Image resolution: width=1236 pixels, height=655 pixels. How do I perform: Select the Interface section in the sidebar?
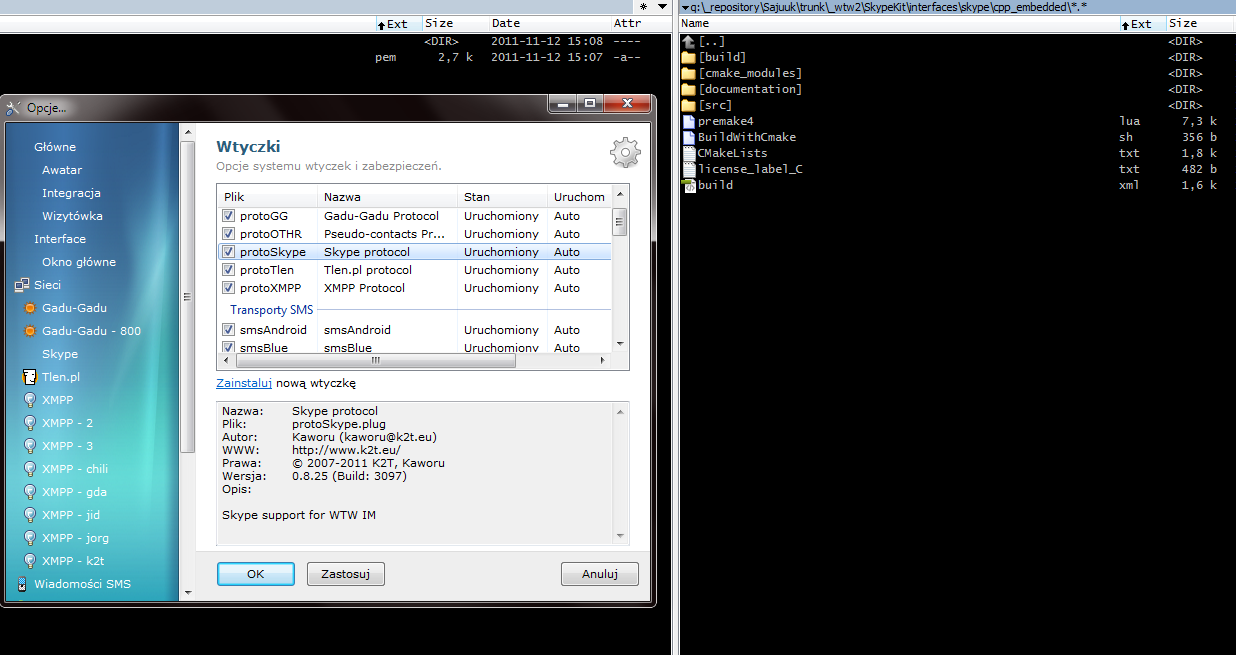pos(60,239)
